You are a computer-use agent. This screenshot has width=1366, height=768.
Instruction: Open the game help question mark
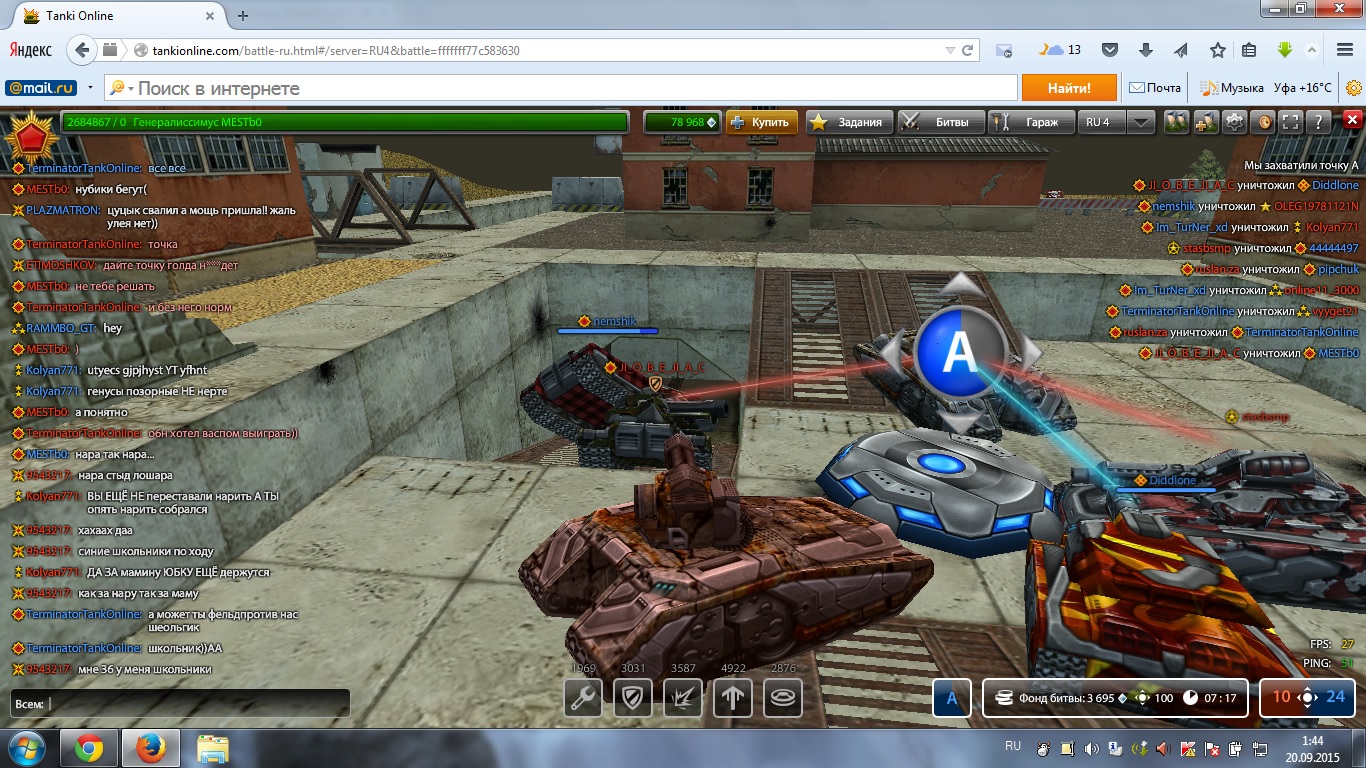pos(1320,122)
